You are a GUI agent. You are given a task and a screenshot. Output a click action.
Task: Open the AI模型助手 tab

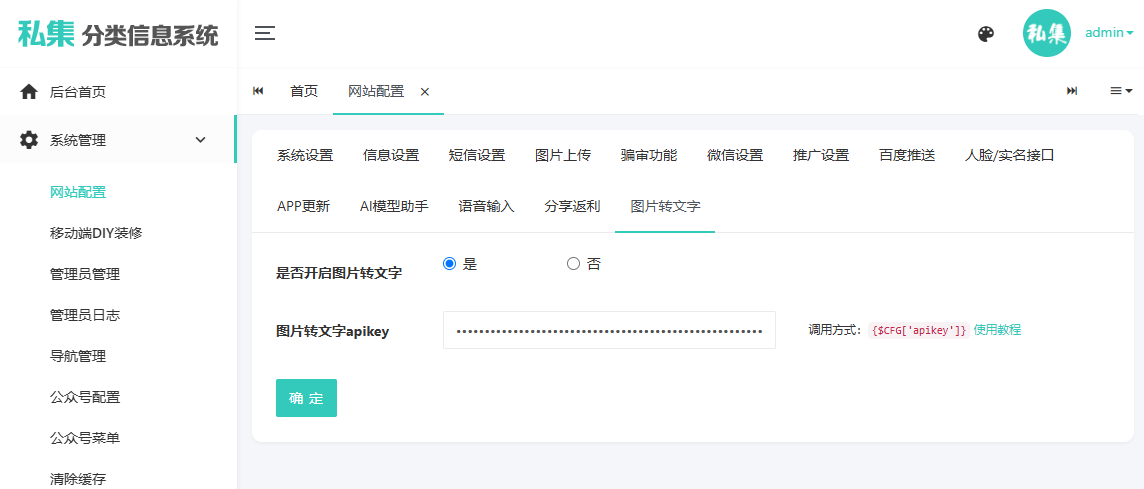pos(394,206)
